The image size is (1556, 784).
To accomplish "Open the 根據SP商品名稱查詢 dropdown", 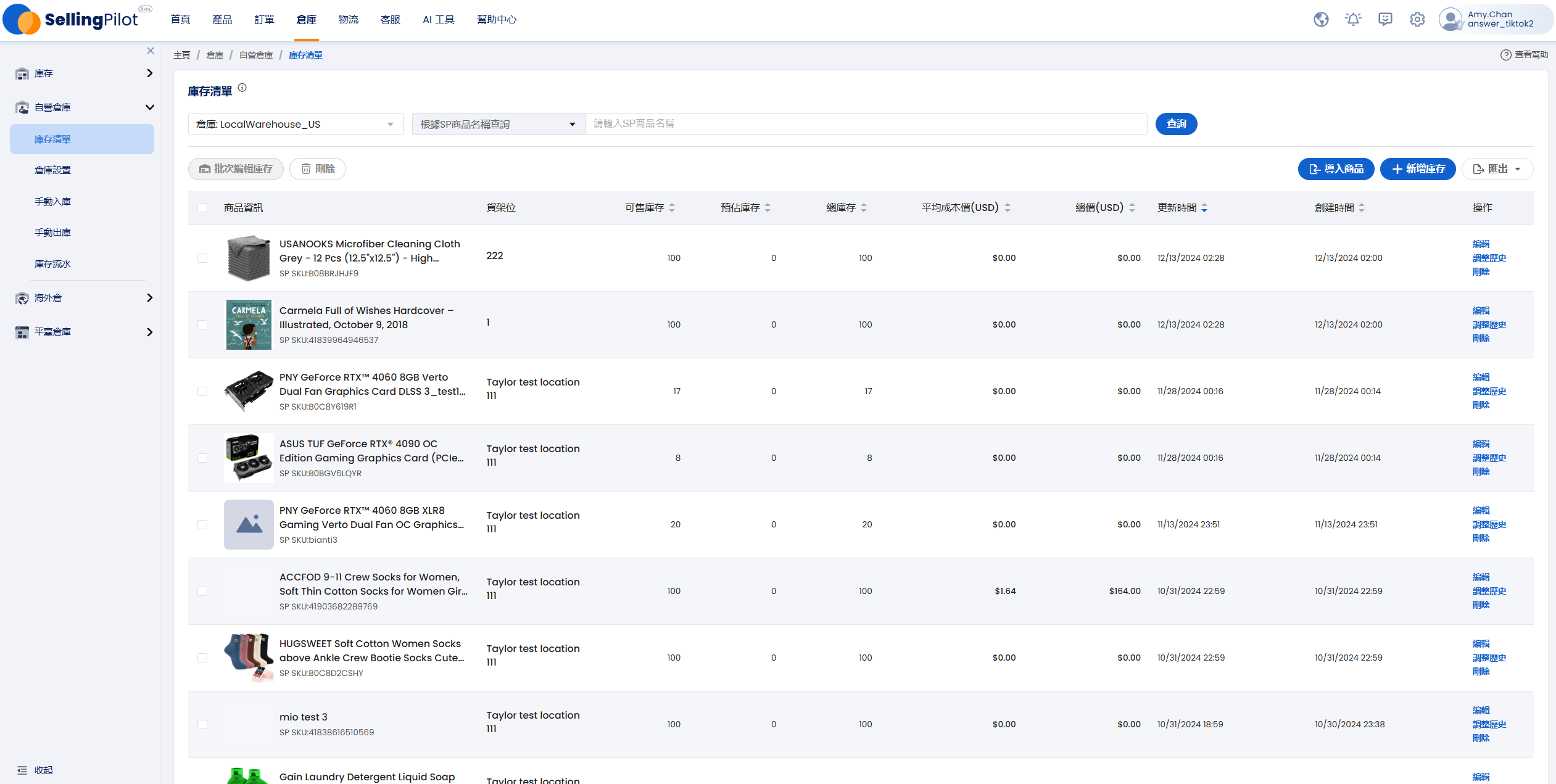I will [x=499, y=124].
